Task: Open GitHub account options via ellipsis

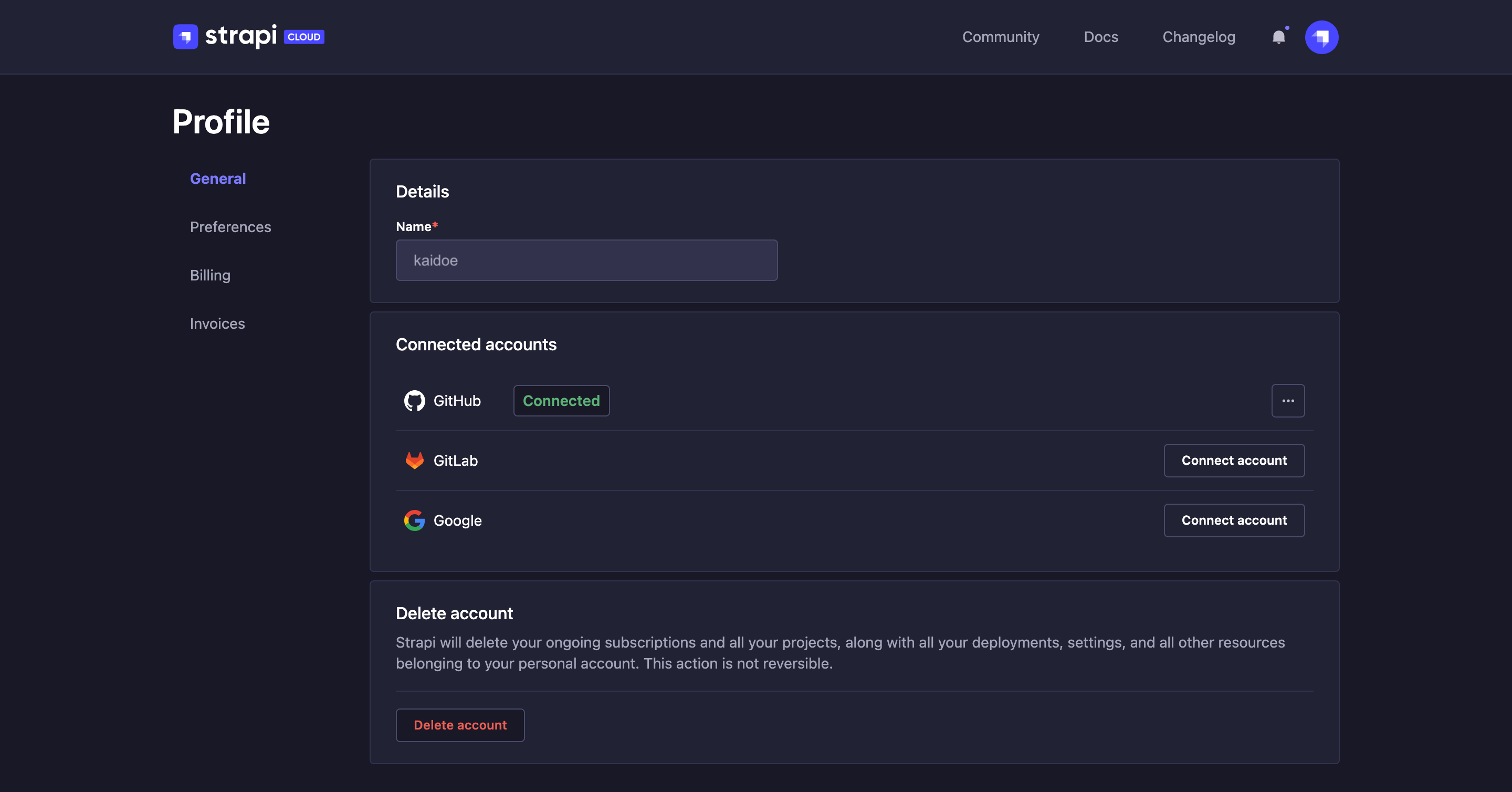Action: 1288,400
